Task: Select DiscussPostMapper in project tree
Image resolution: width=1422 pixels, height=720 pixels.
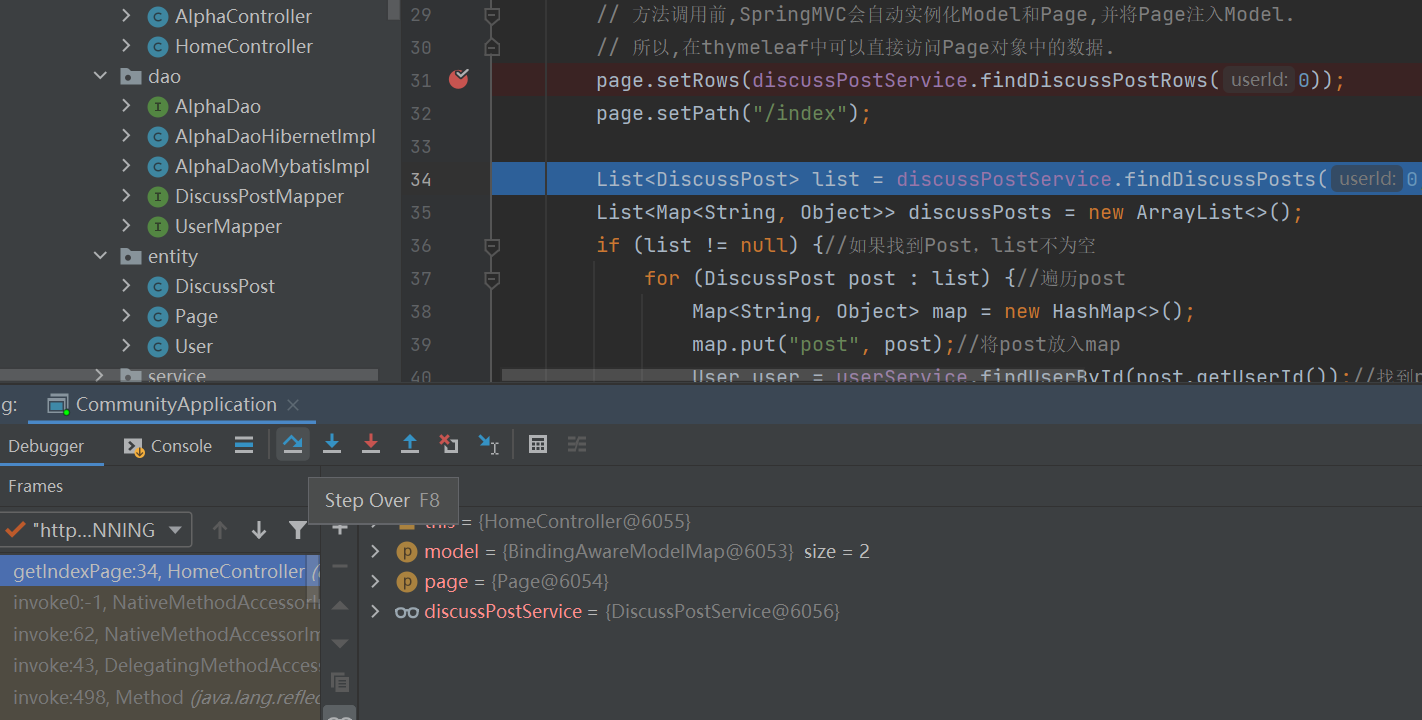Action: point(260,196)
